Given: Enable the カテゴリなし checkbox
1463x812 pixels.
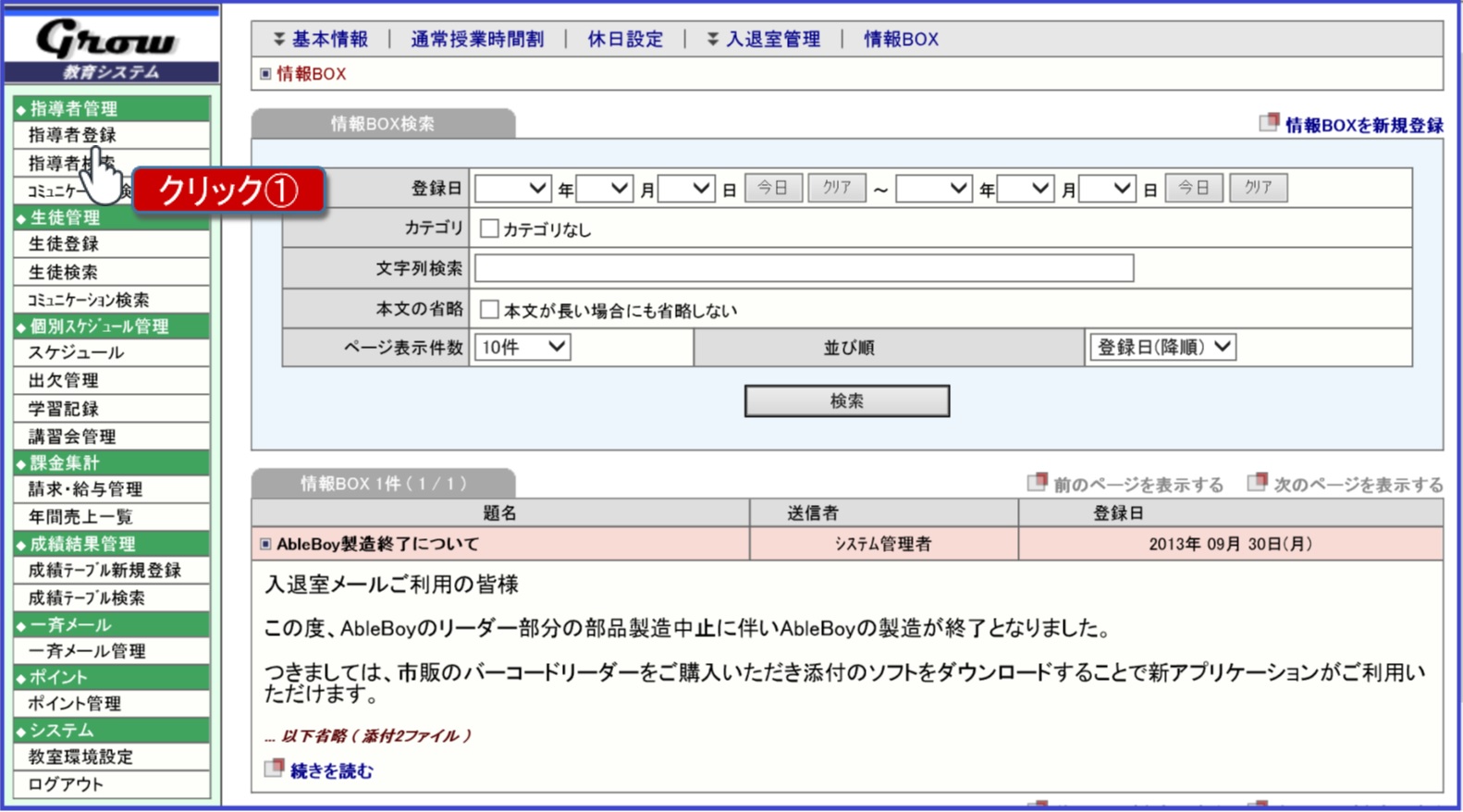Looking at the screenshot, I should click(x=489, y=228).
